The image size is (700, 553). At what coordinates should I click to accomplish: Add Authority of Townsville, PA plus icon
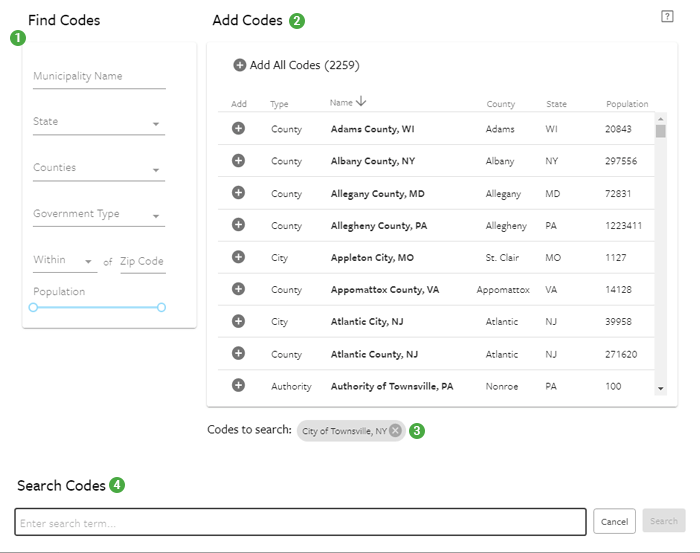238,385
